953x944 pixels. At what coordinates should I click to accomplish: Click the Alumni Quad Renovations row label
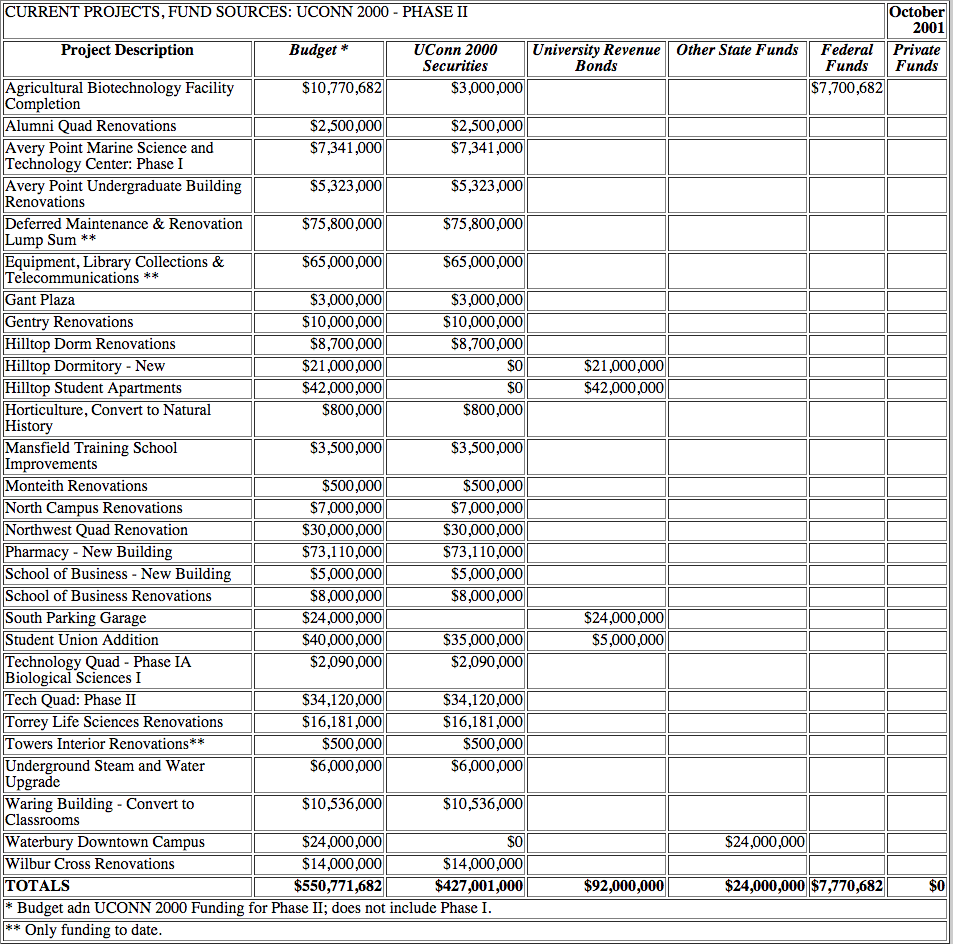(91, 126)
